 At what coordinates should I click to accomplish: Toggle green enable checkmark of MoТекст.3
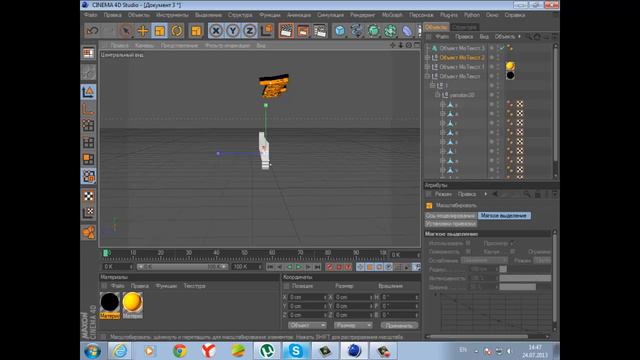click(502, 48)
